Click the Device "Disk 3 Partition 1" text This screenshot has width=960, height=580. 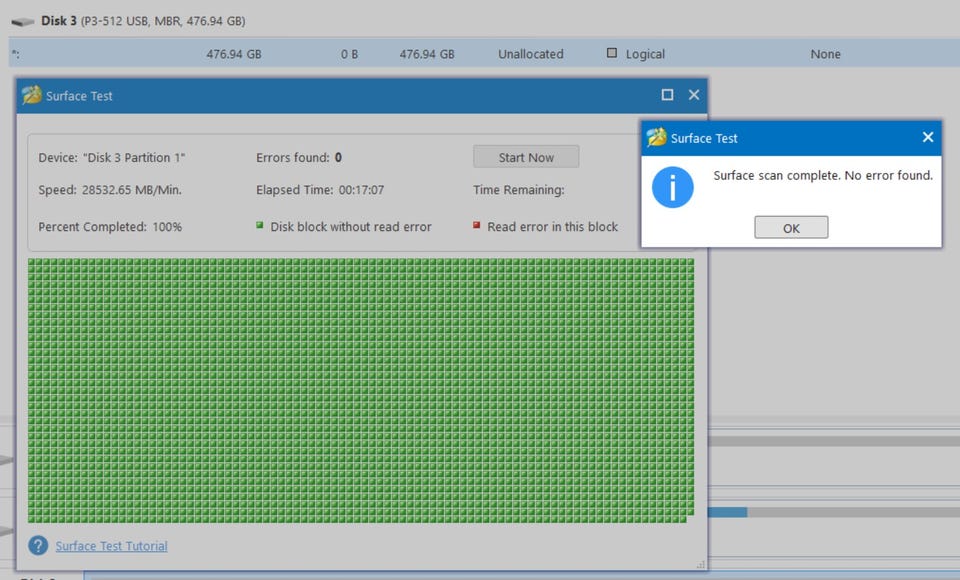111,157
